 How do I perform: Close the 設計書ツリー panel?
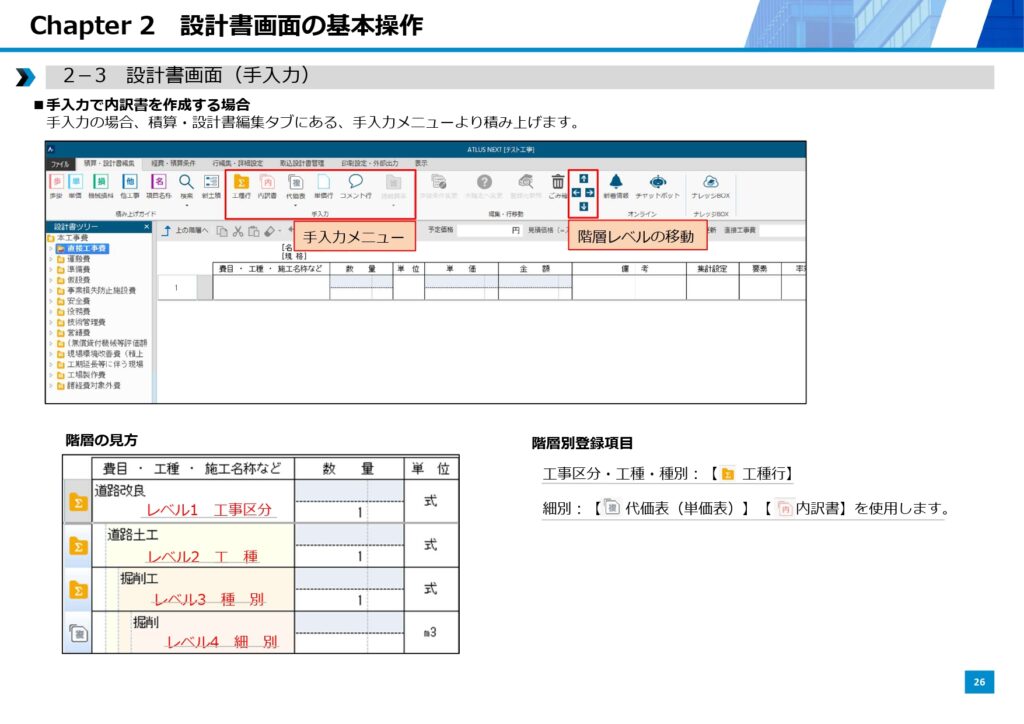click(x=146, y=227)
